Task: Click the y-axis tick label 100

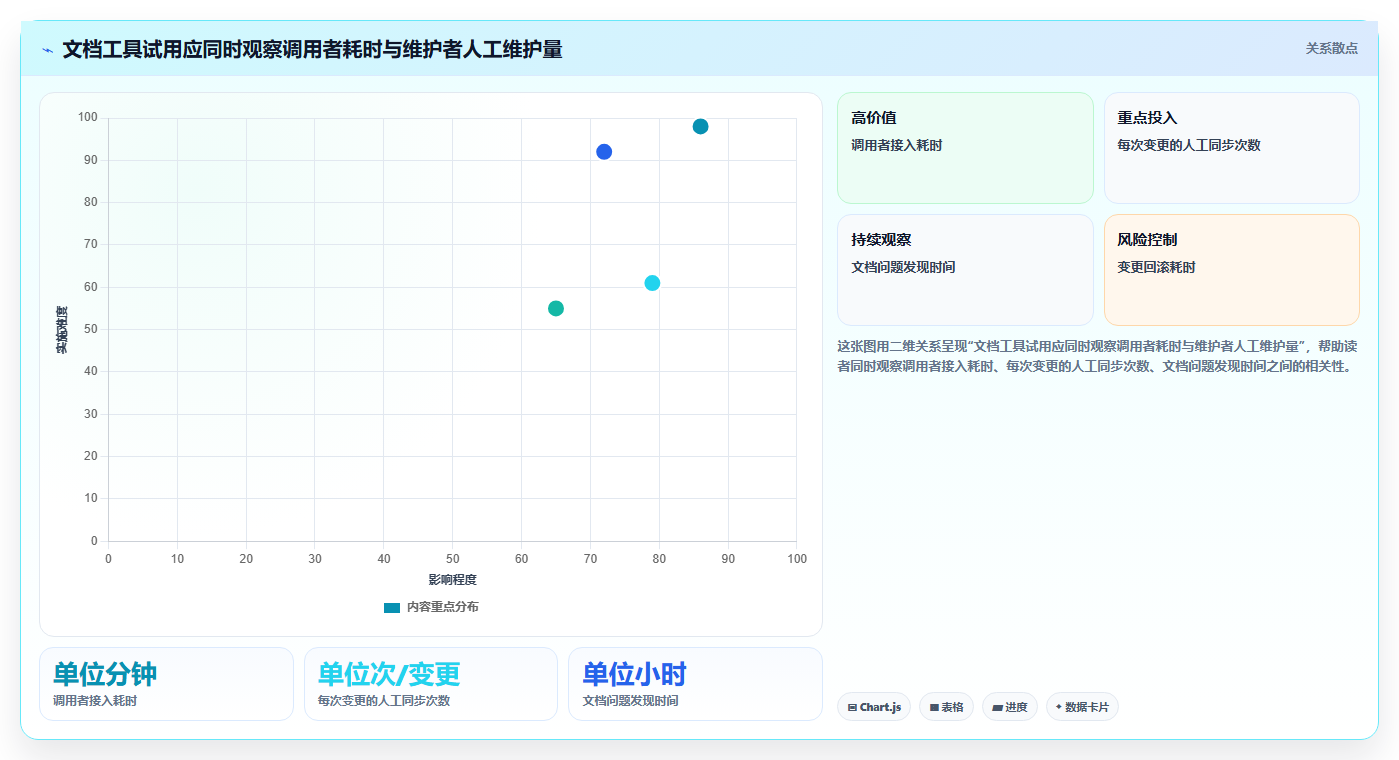Action: pyautogui.click(x=88, y=118)
